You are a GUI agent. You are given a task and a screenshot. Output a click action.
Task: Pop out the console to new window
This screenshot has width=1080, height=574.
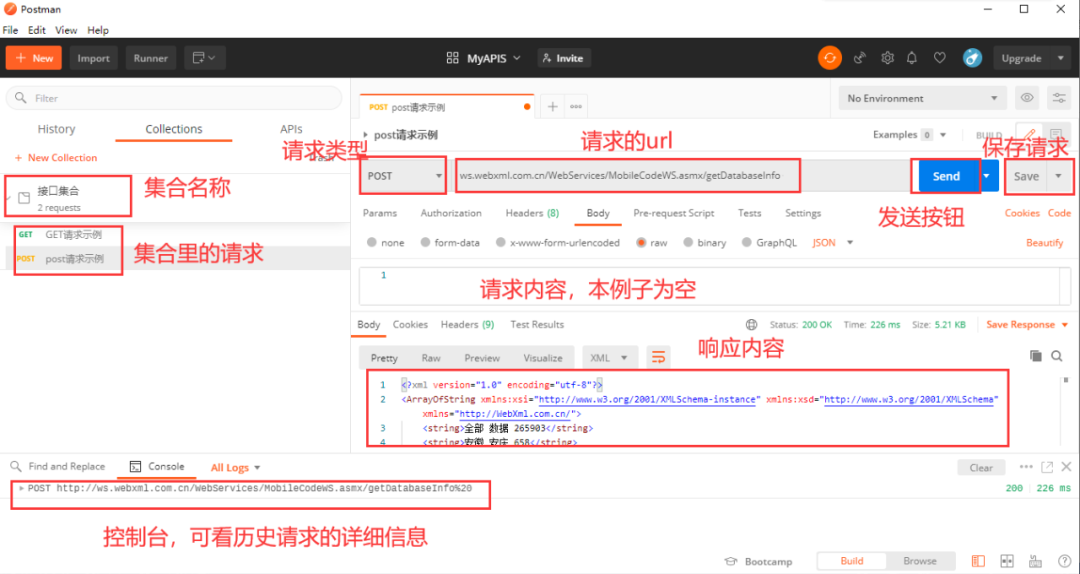1047,467
